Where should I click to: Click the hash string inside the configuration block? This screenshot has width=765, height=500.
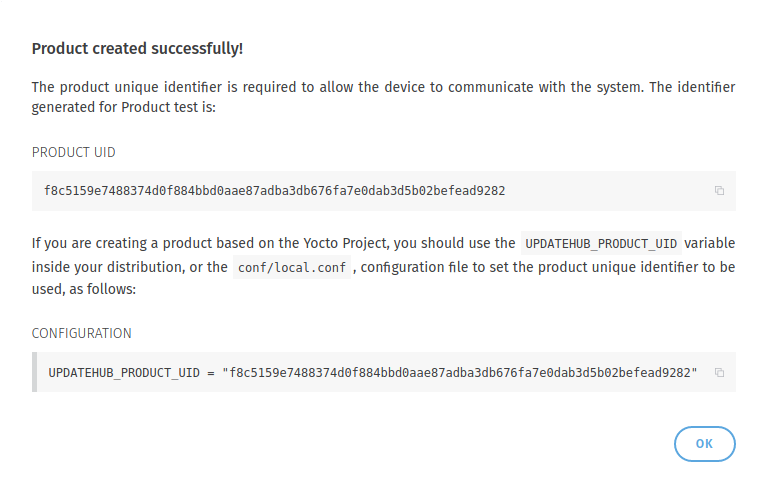[460, 373]
